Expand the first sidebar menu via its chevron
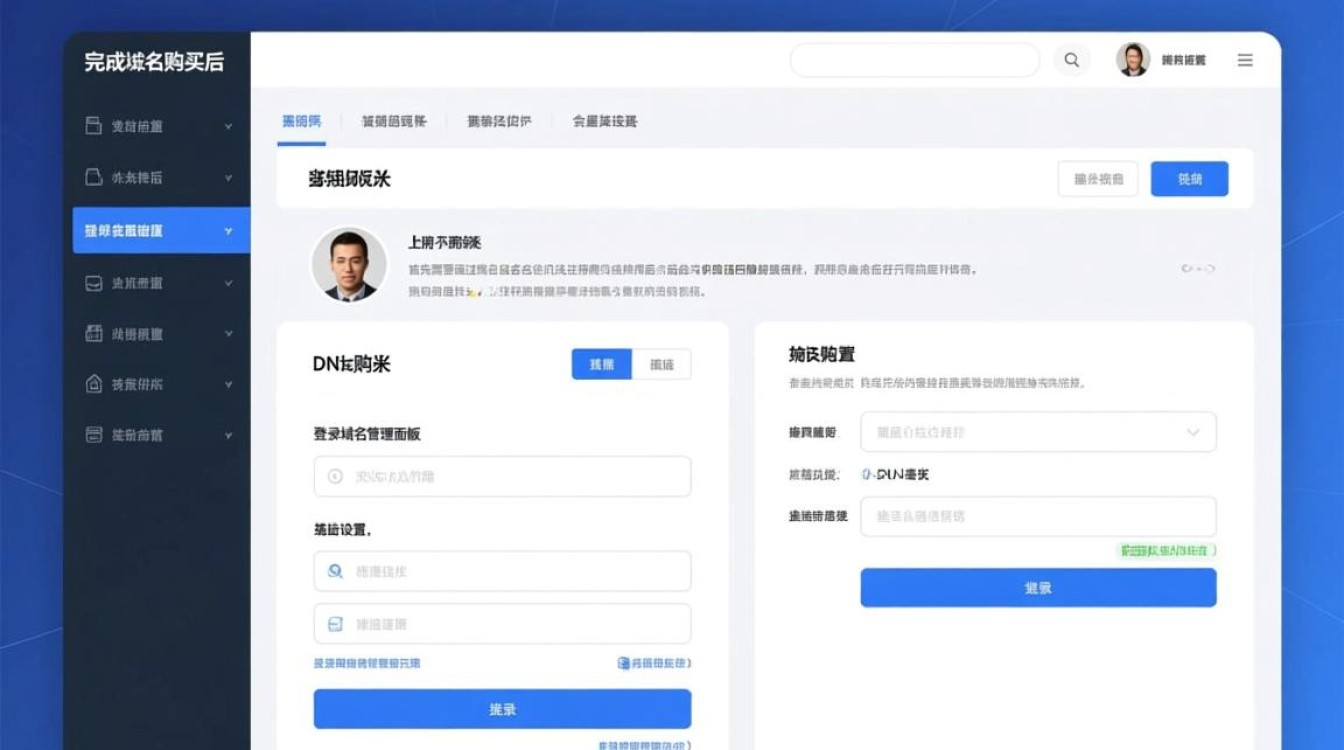Viewport: 1344px width, 750px height. pos(227,125)
